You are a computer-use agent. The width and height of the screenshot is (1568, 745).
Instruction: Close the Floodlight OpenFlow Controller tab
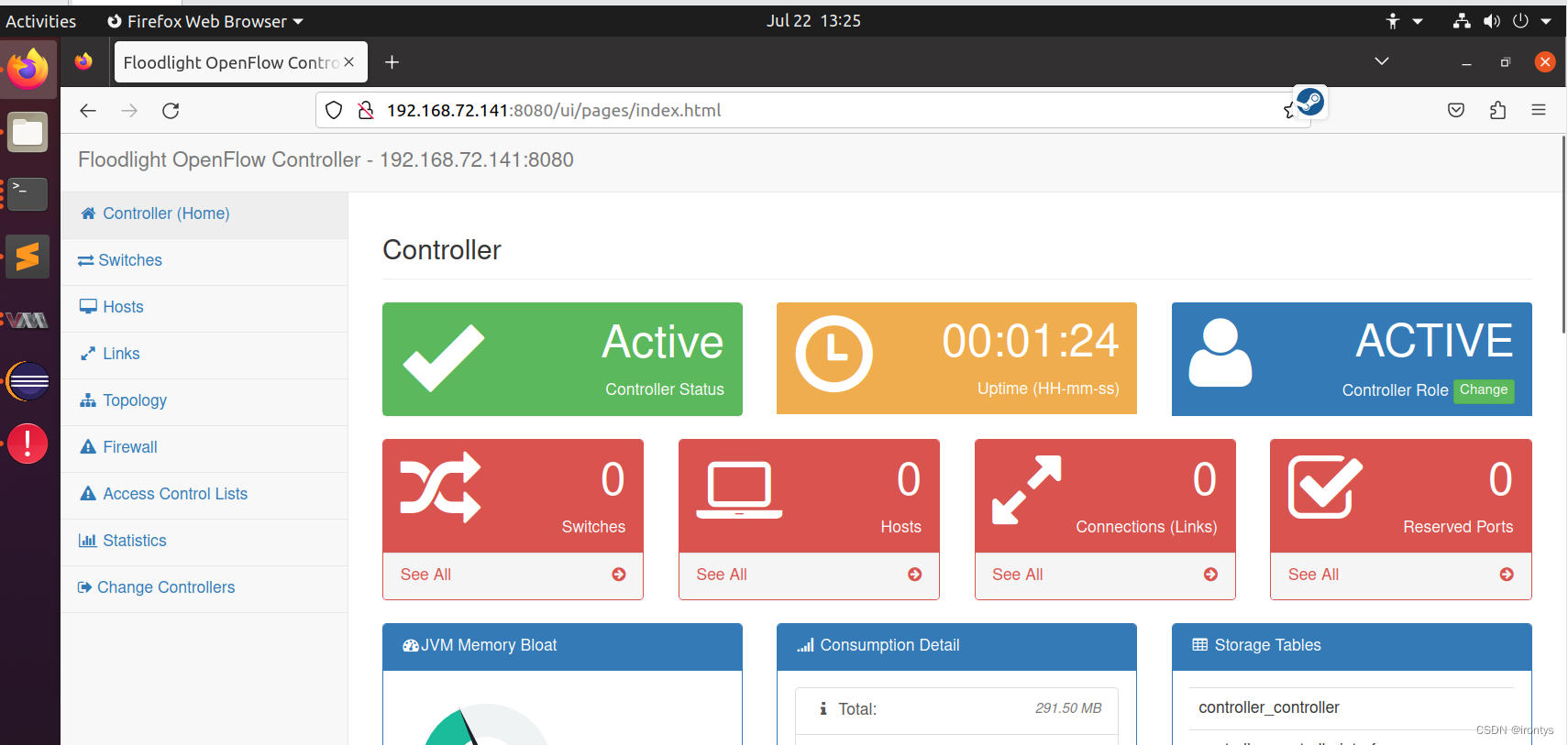(x=348, y=62)
